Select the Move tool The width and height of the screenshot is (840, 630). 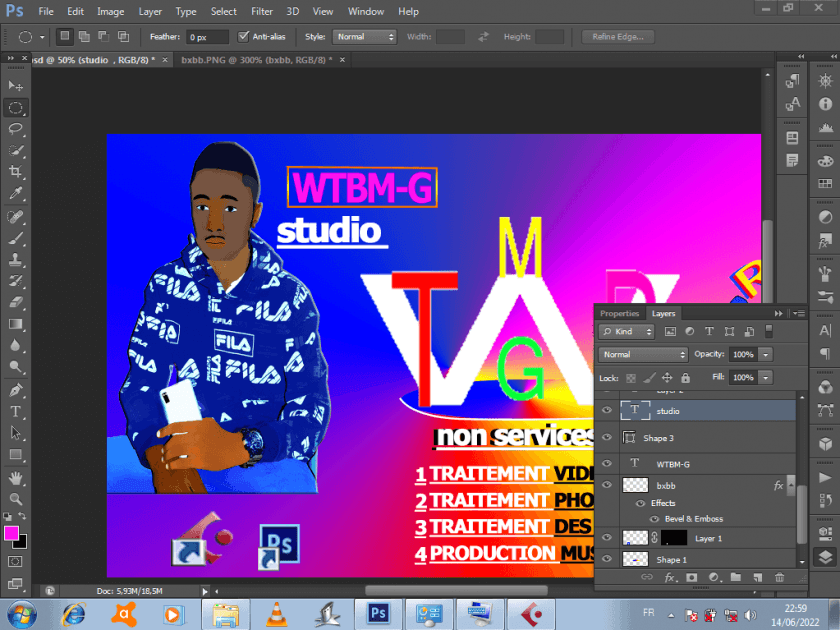click(16, 86)
